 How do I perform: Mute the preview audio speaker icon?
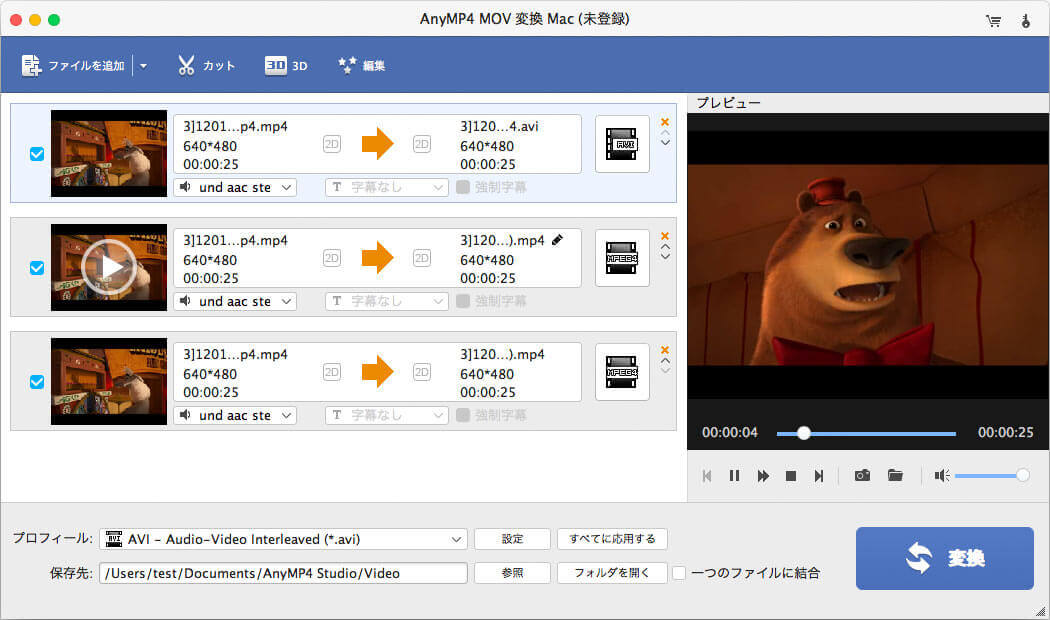click(942, 476)
